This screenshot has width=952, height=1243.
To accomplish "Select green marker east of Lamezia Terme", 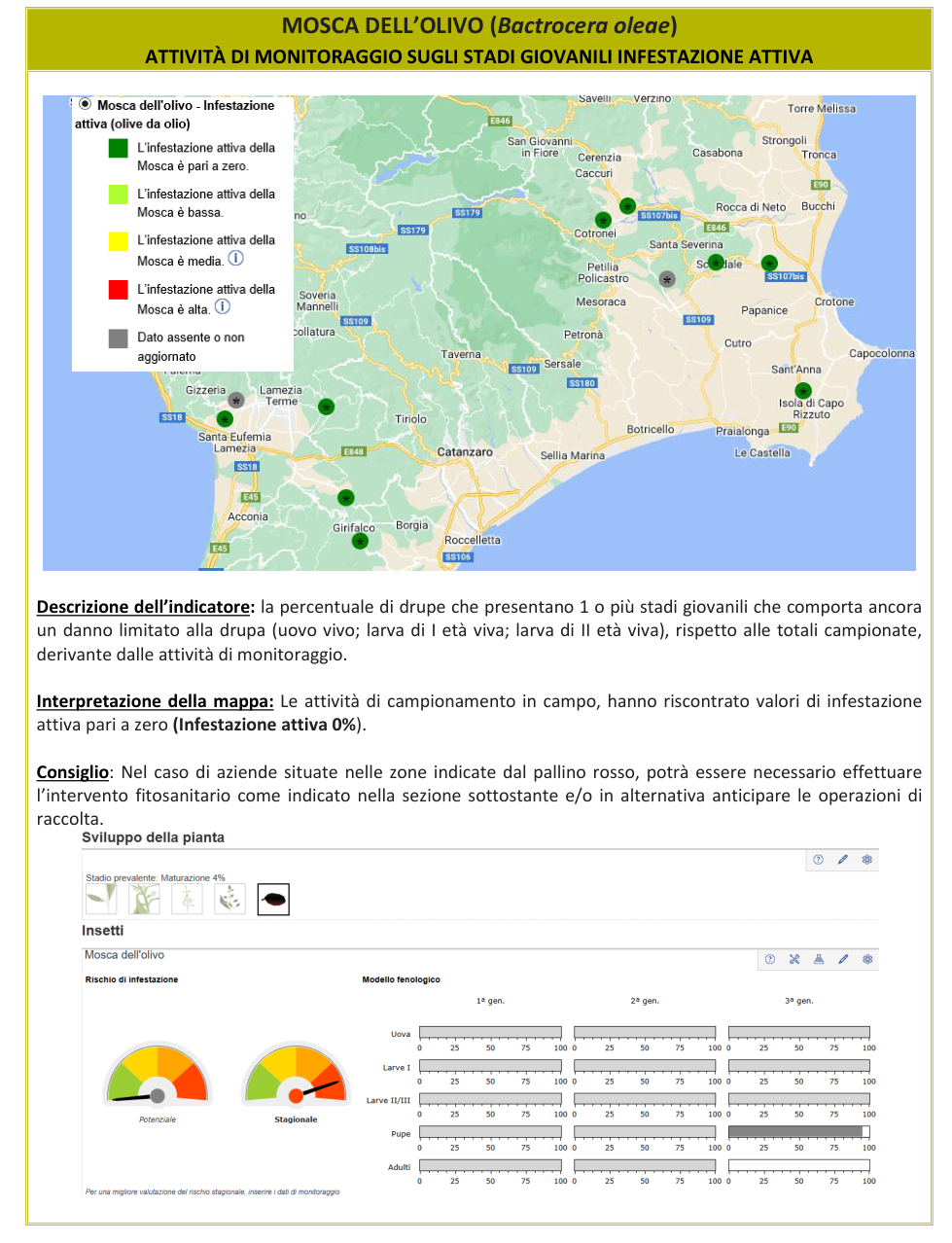I will tap(327, 407).
